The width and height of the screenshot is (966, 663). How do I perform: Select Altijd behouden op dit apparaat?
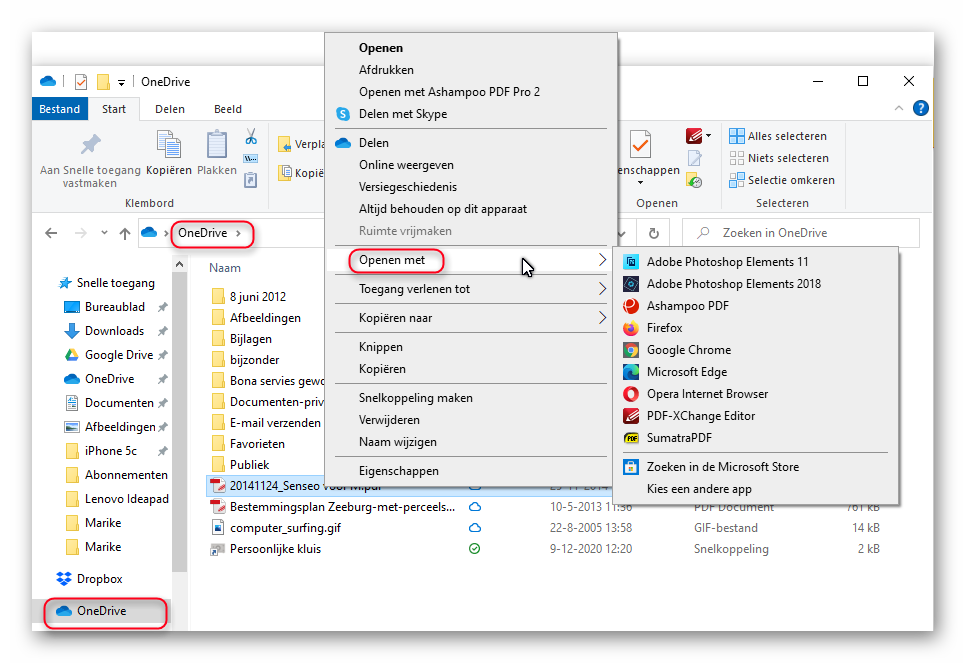(x=443, y=209)
